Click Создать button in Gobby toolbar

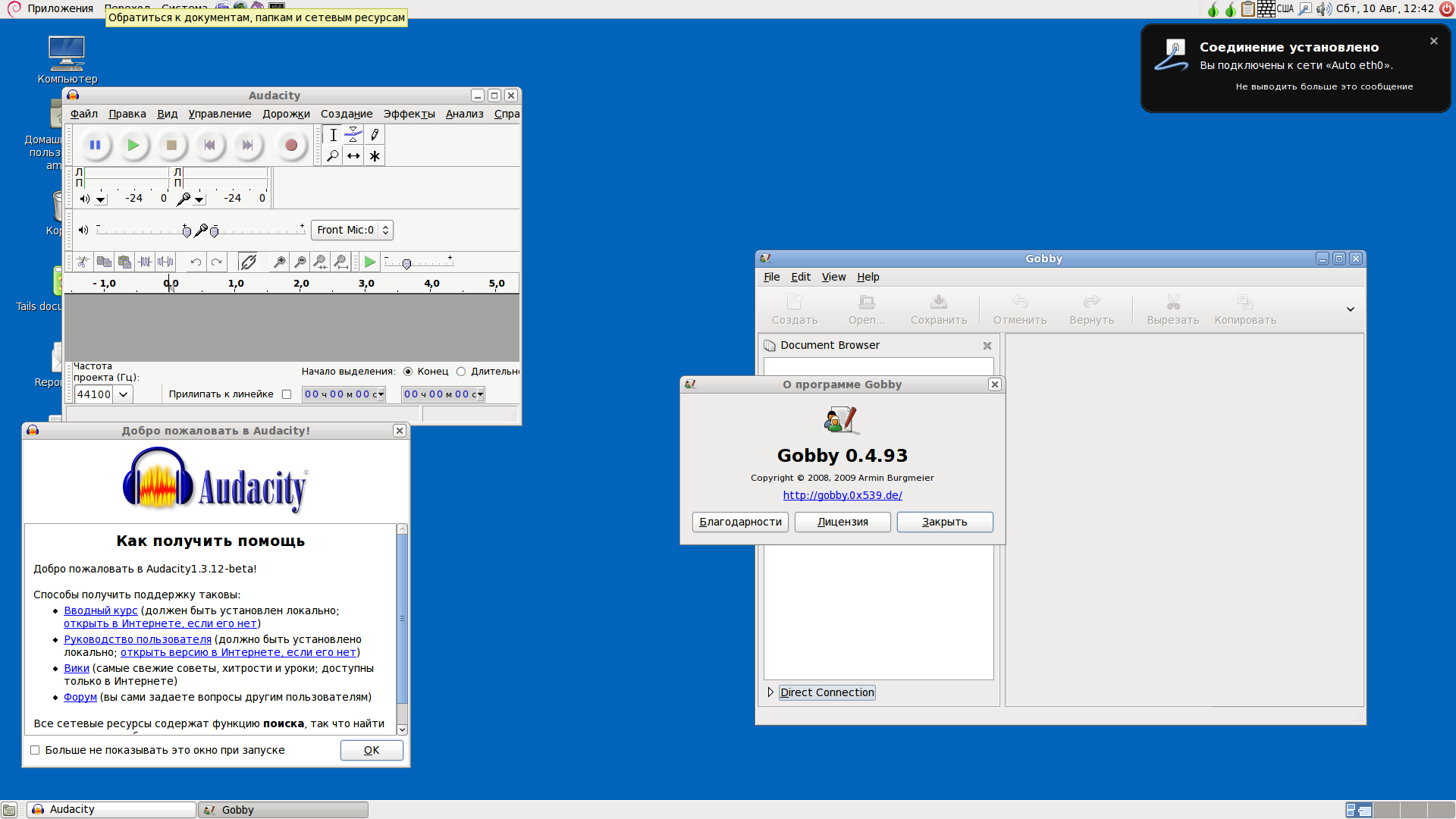click(x=795, y=309)
